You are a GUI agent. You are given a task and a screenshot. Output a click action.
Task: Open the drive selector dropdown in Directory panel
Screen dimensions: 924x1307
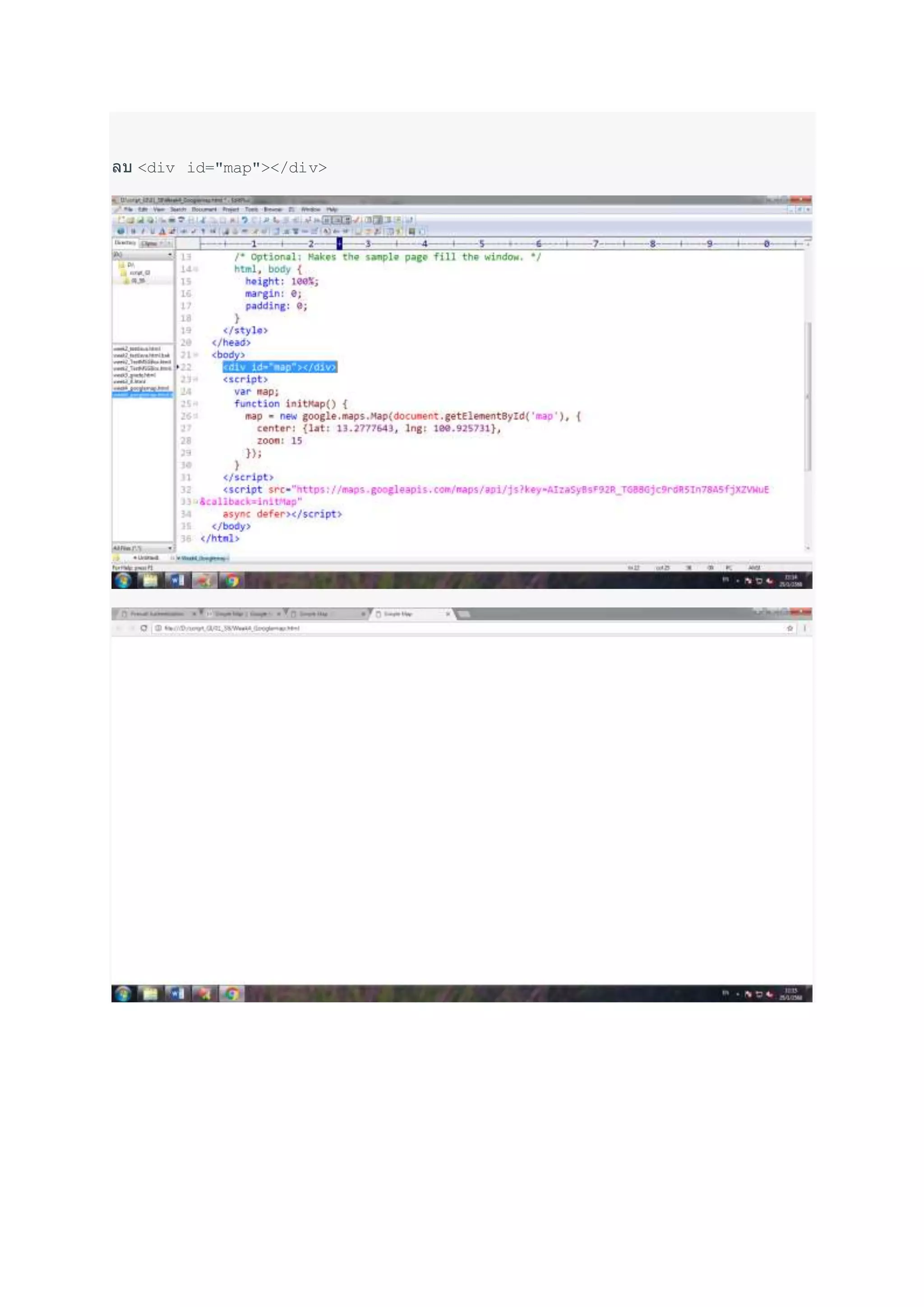[x=170, y=255]
